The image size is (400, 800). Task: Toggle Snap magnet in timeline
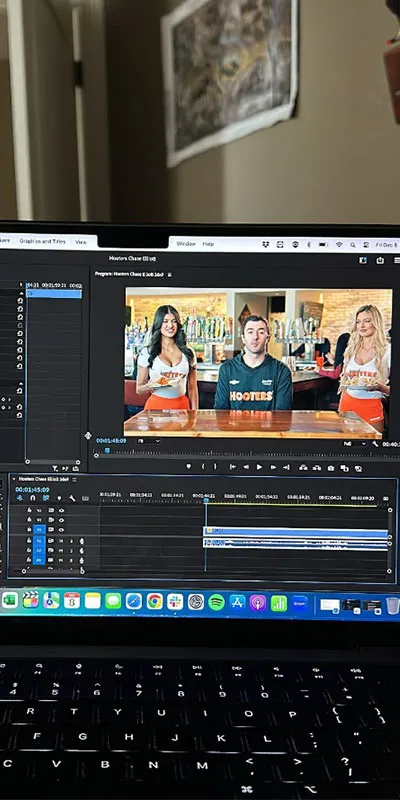pyautogui.click(x=33, y=497)
